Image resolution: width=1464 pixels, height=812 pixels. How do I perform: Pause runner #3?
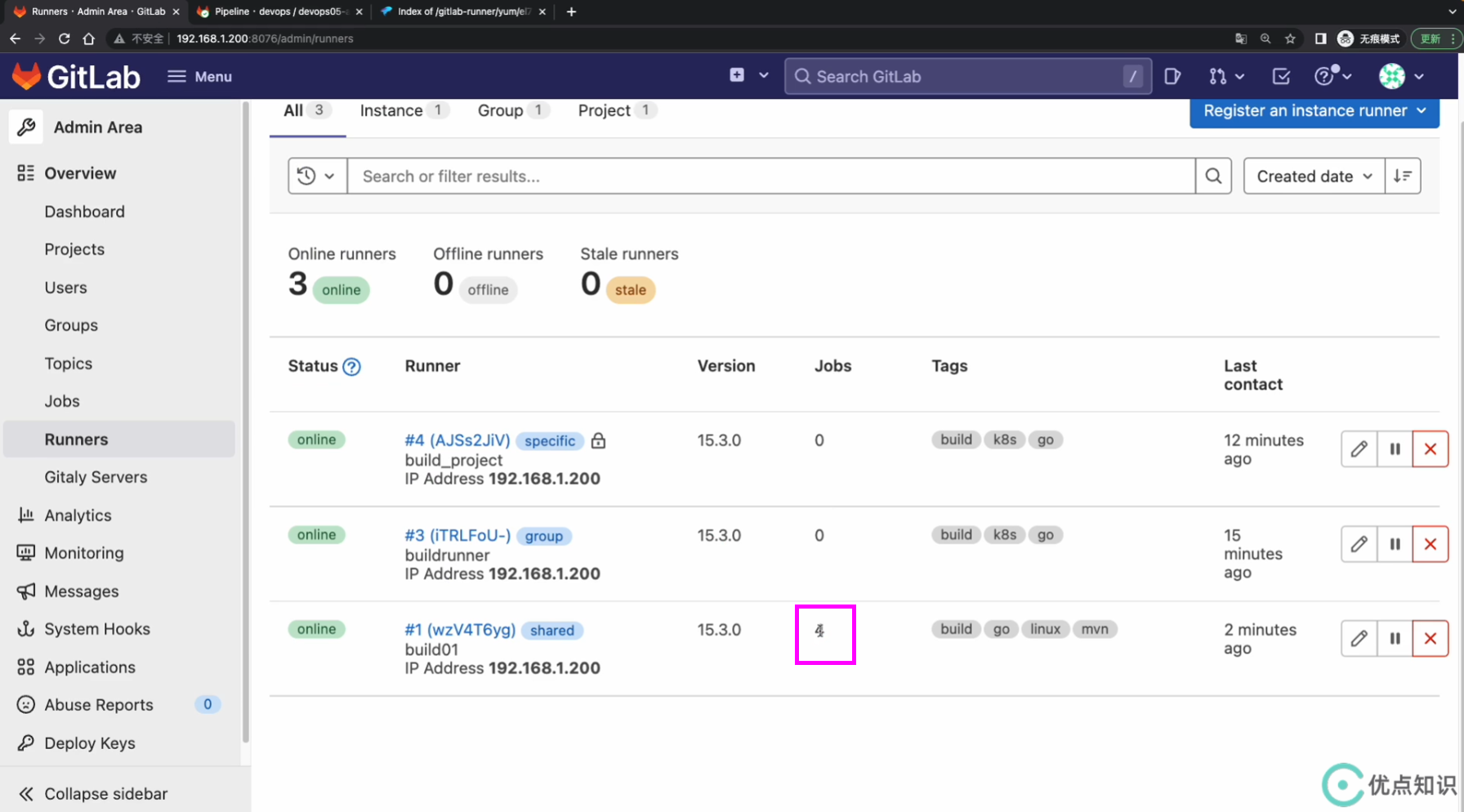tap(1395, 544)
